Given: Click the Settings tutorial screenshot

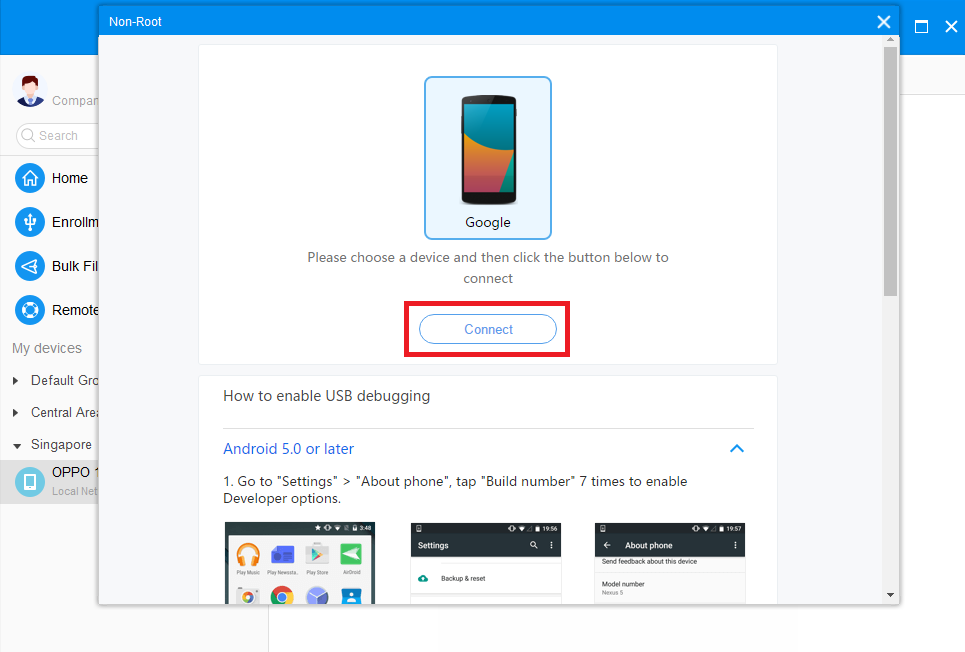Looking at the screenshot, I should click(486, 563).
